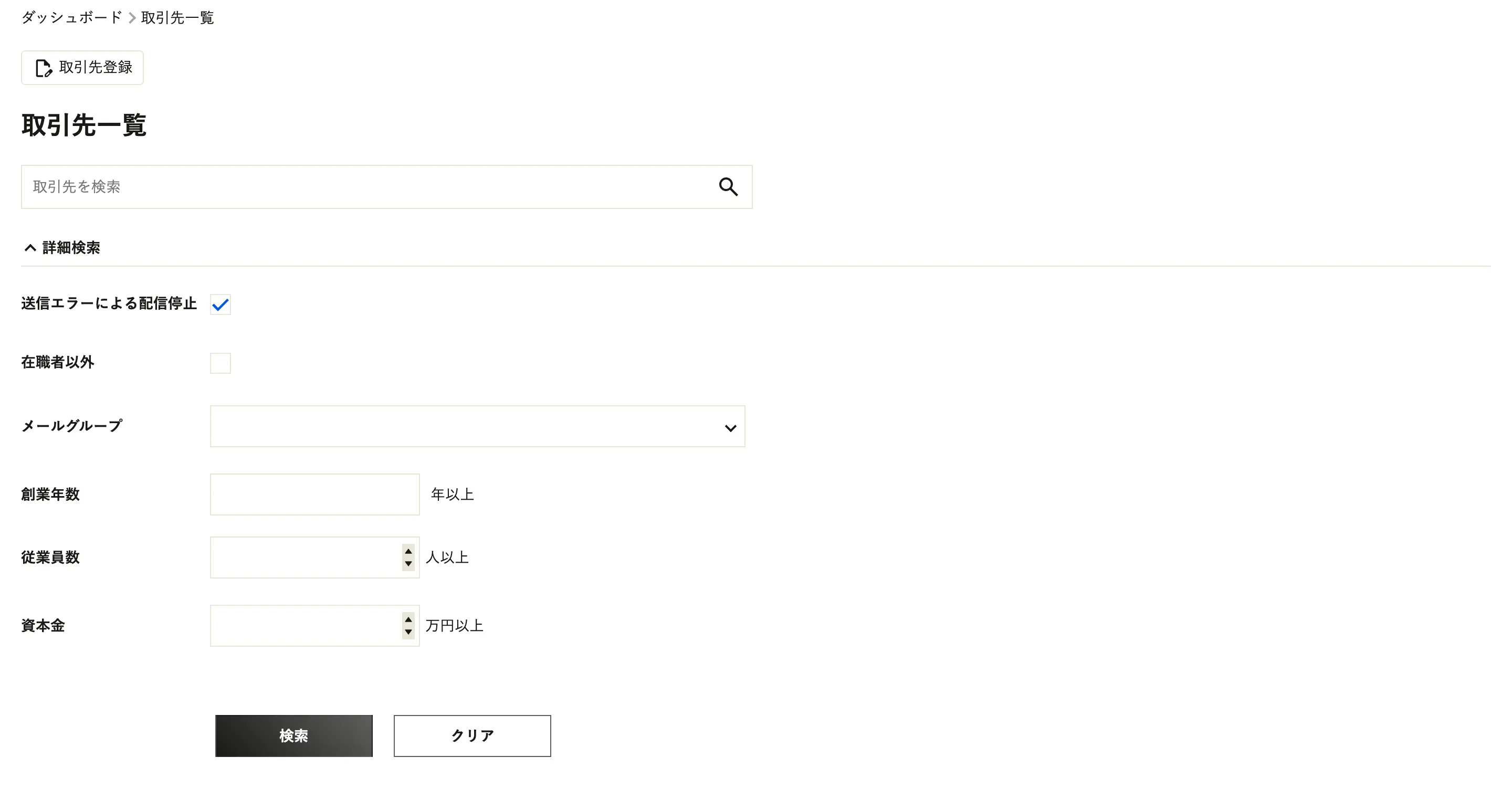Collapse the 詳細検索 chevron icon
This screenshot has width=1512, height=810.
pyautogui.click(x=30, y=248)
